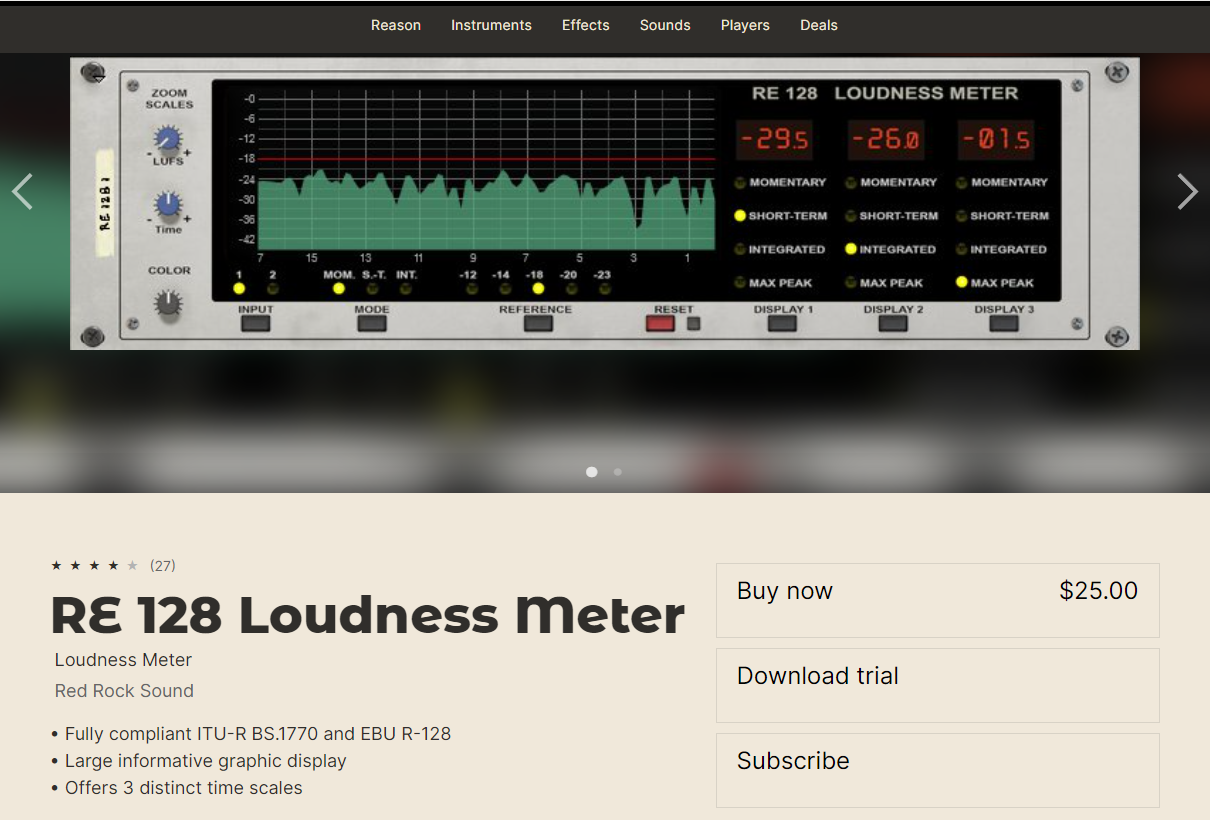This screenshot has height=820, width=1210.
Task: Click the INTEGRATED LED under the -01.5 readout
Action: click(962, 249)
